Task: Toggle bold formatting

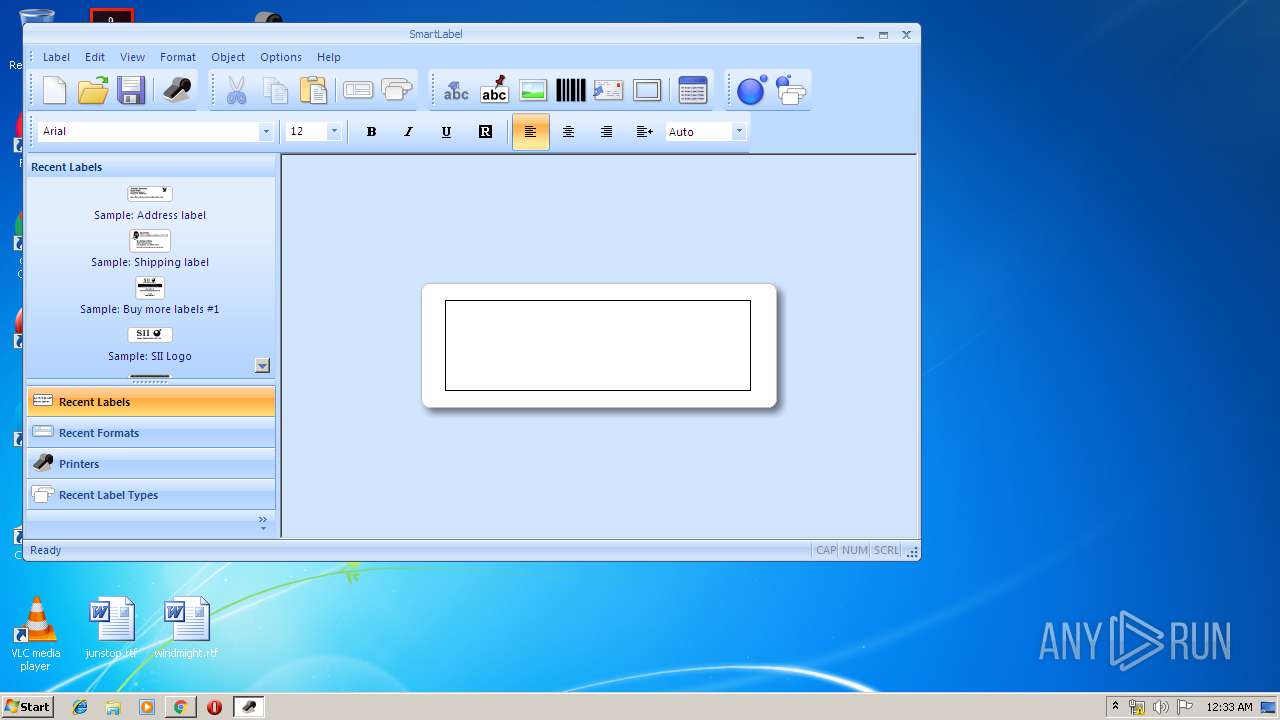Action: 371,132
